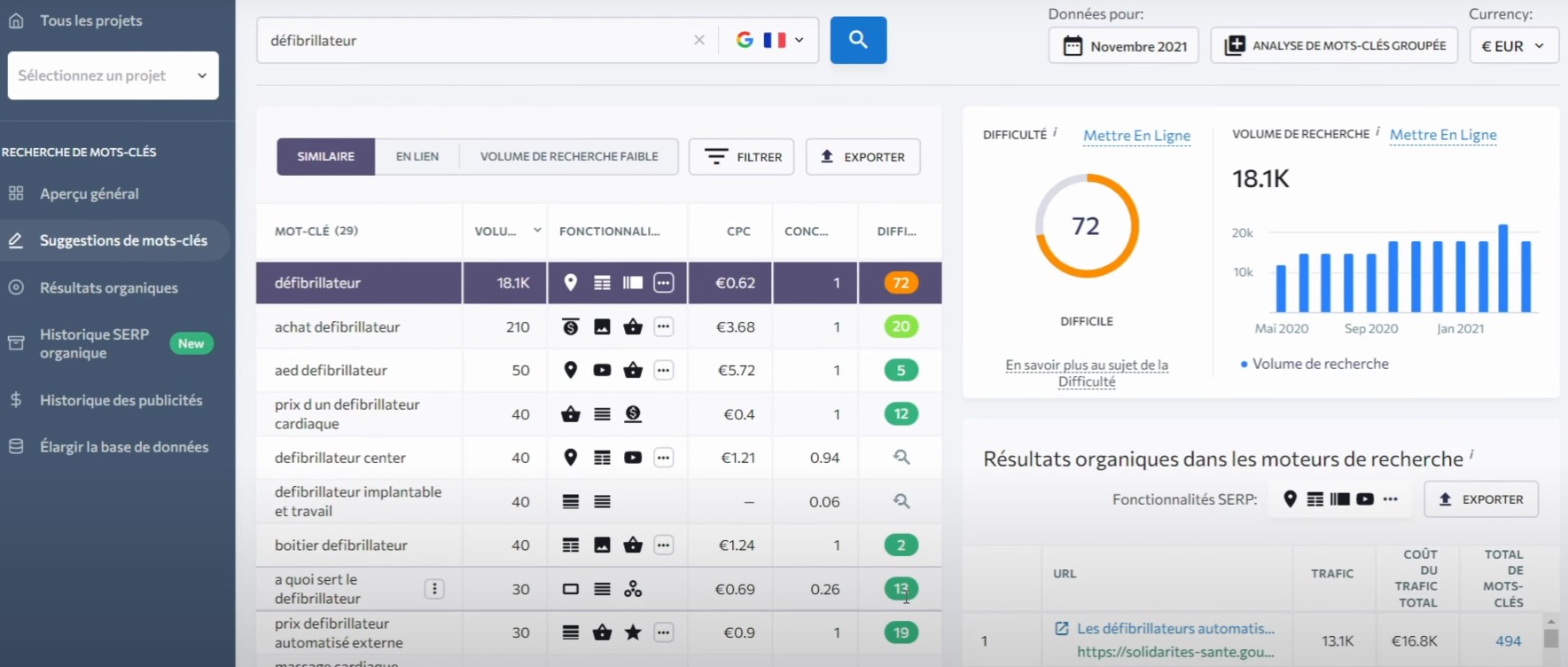Switch to the Similaire tab
Viewport: 1568px width, 667px height.
tap(325, 157)
